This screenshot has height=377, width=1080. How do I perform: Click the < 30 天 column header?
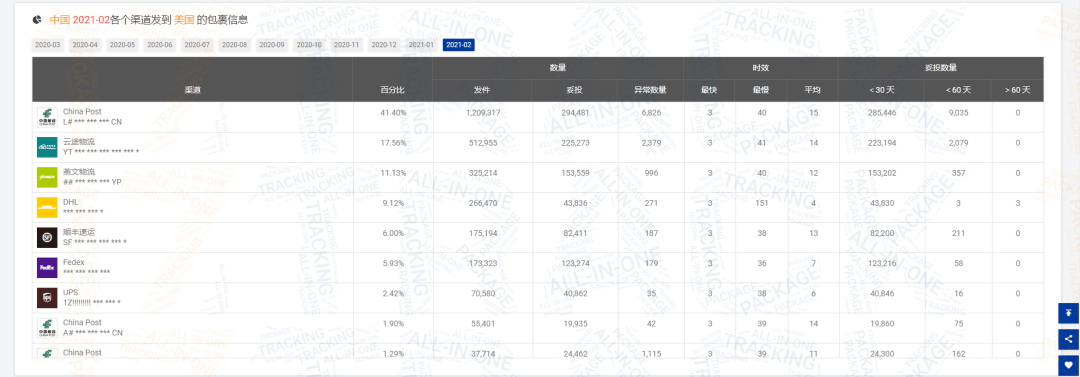pyautogui.click(x=882, y=90)
